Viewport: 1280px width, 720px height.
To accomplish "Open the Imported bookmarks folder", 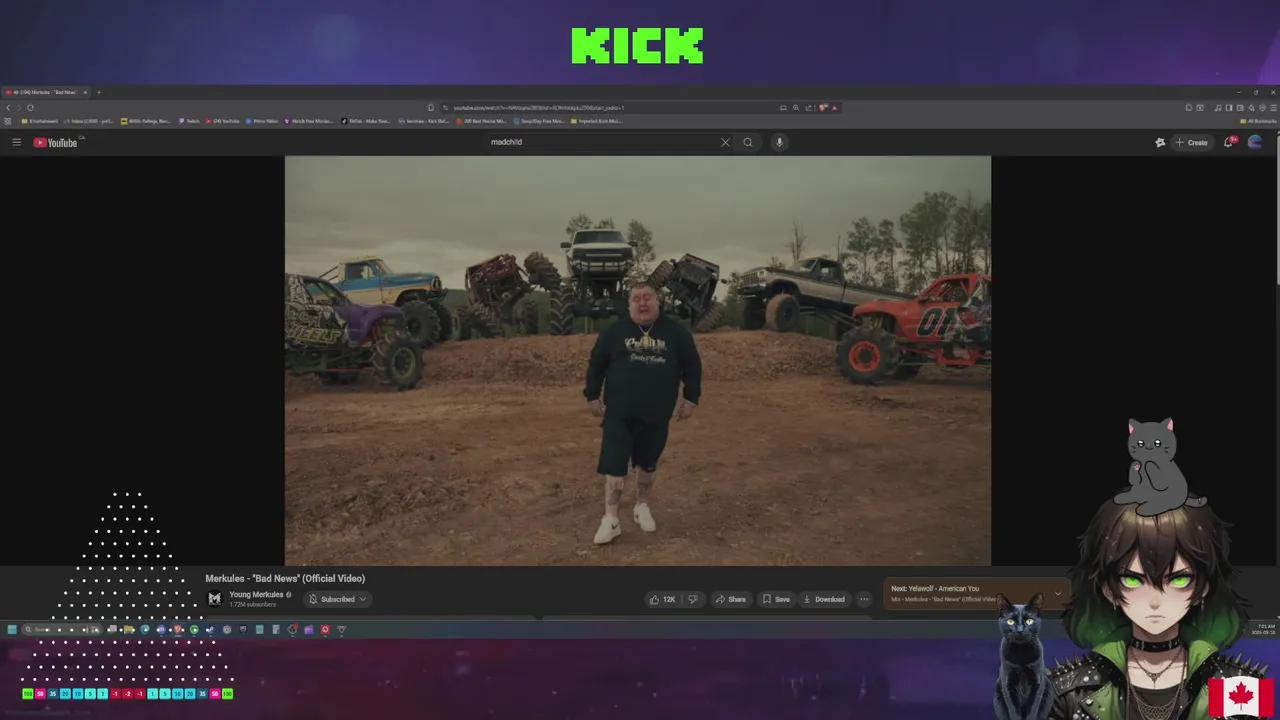I will coord(596,121).
